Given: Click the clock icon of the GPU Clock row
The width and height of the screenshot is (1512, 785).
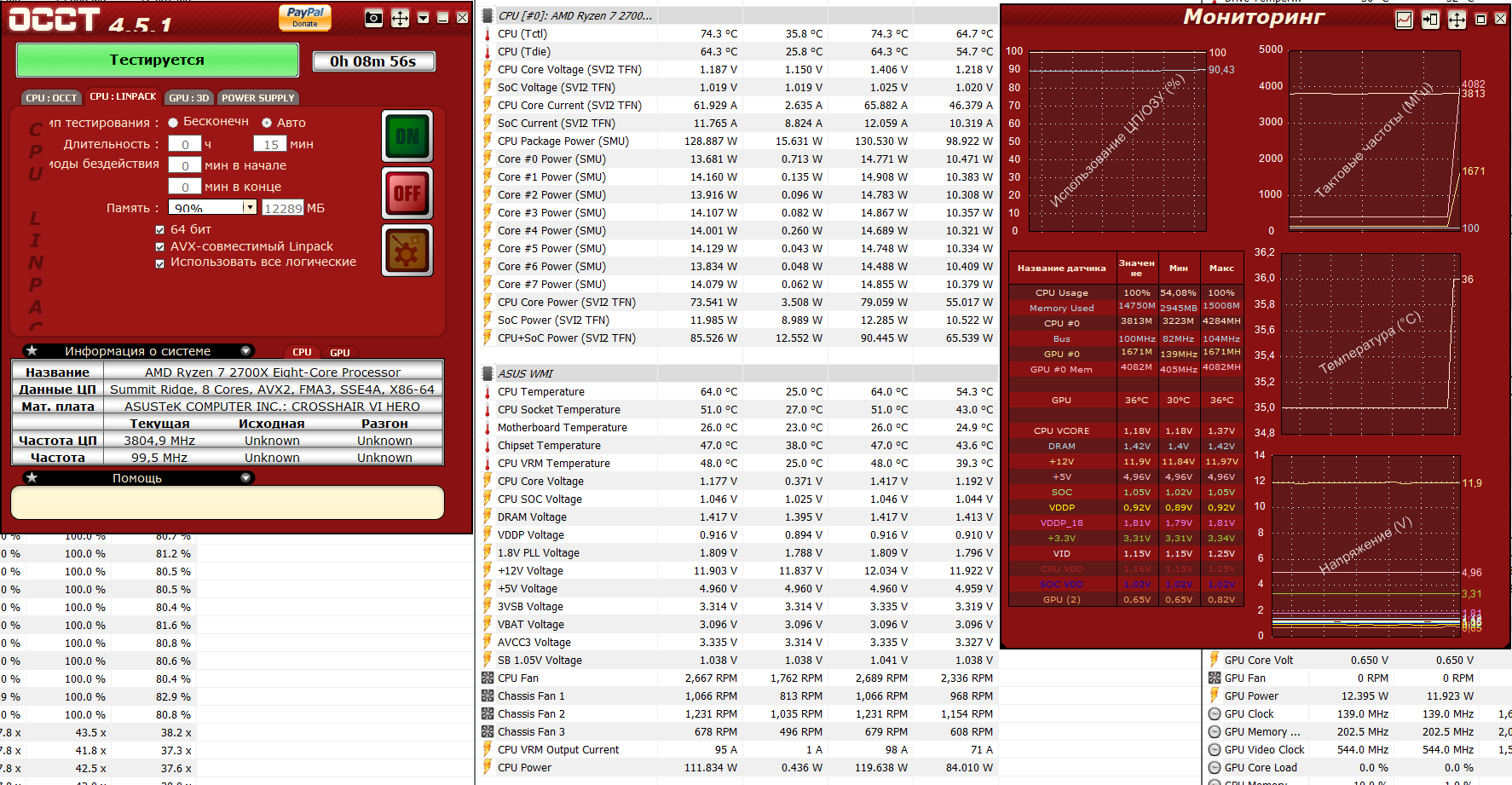Looking at the screenshot, I should [x=1215, y=714].
